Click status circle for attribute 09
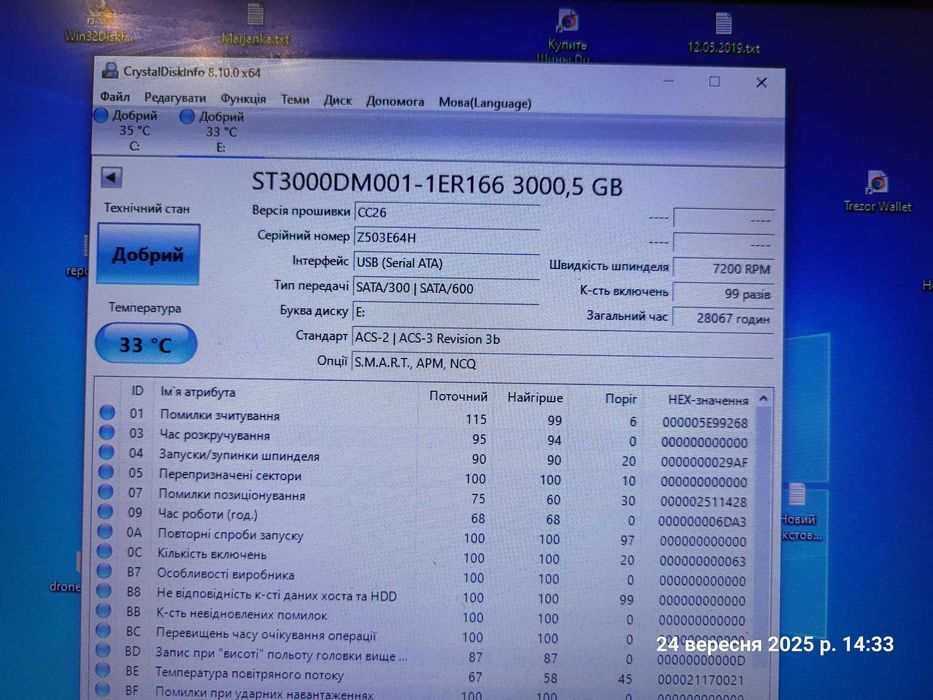Viewport: 933px width, 700px height. [105, 511]
